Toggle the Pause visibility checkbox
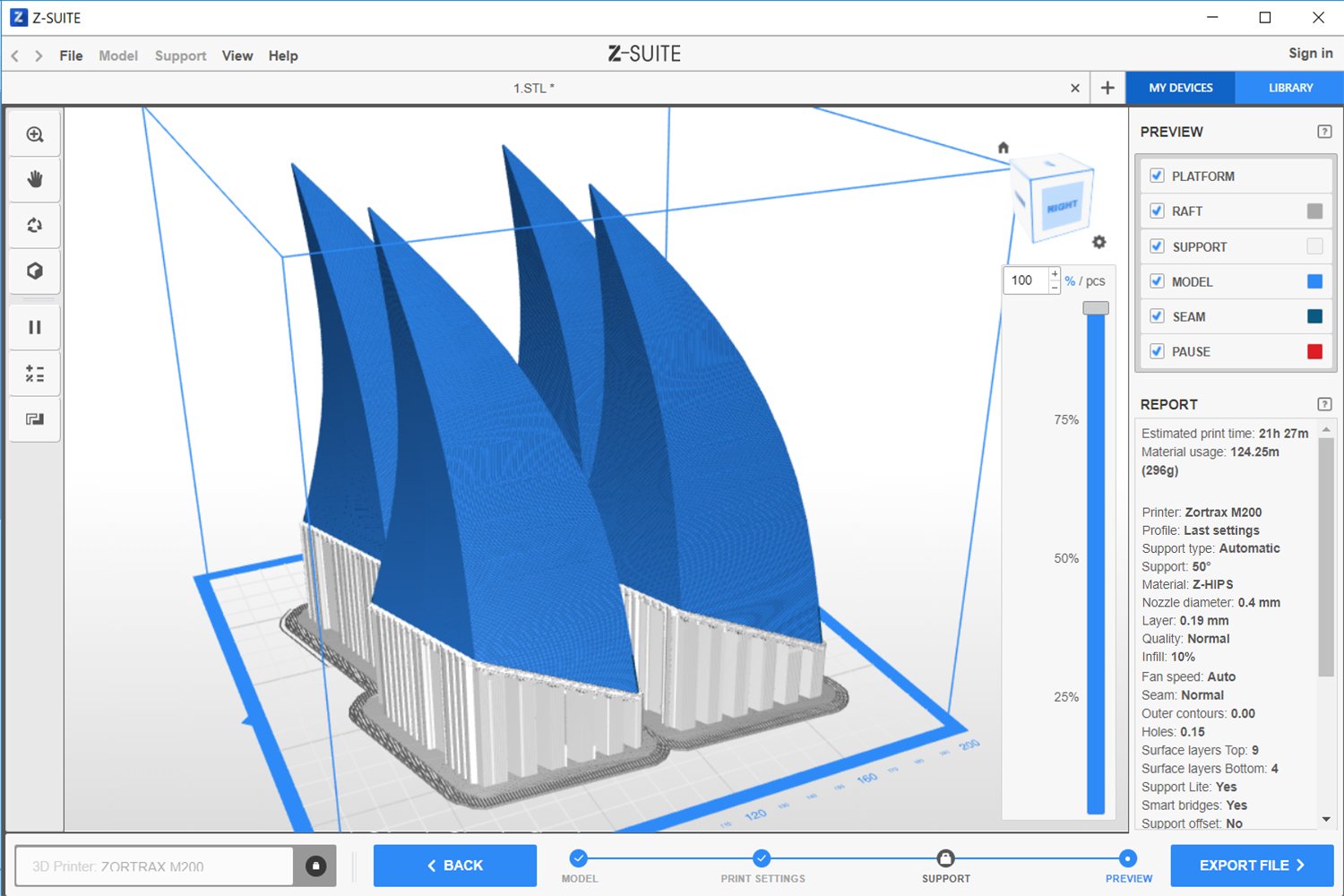Screen dimensions: 1344x896 coord(1157,351)
